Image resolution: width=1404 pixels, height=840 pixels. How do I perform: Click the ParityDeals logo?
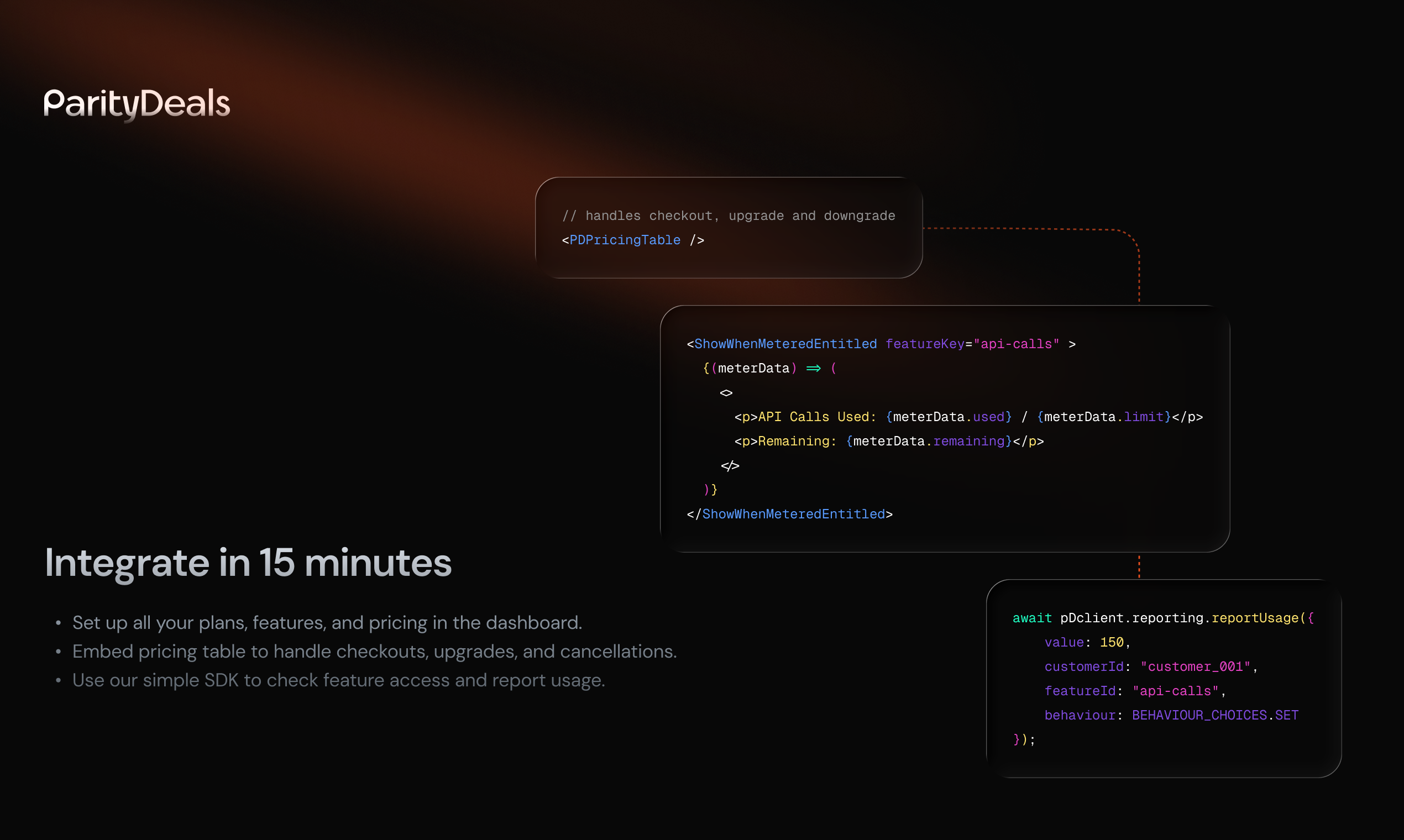point(137,103)
